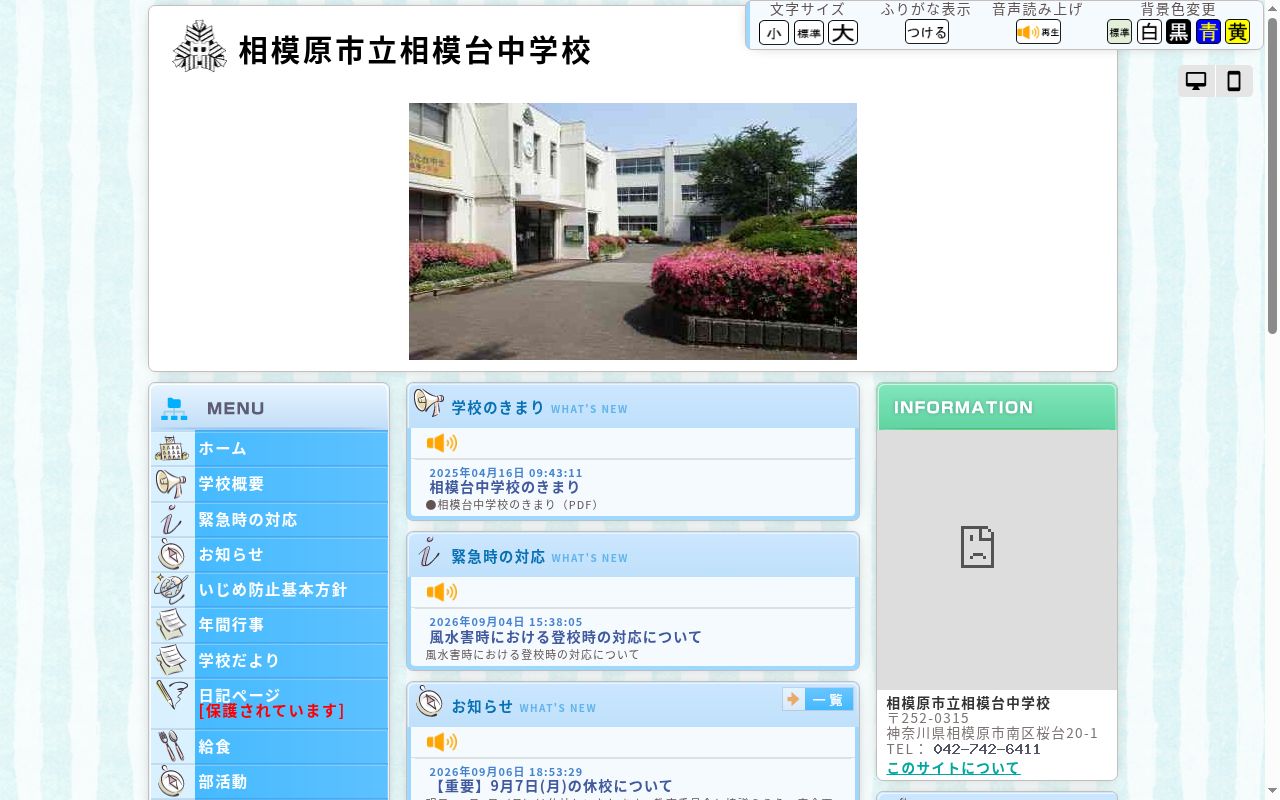The height and width of the screenshot is (800, 1280).
Task: Change background color to white (白)
Action: coord(1149,32)
